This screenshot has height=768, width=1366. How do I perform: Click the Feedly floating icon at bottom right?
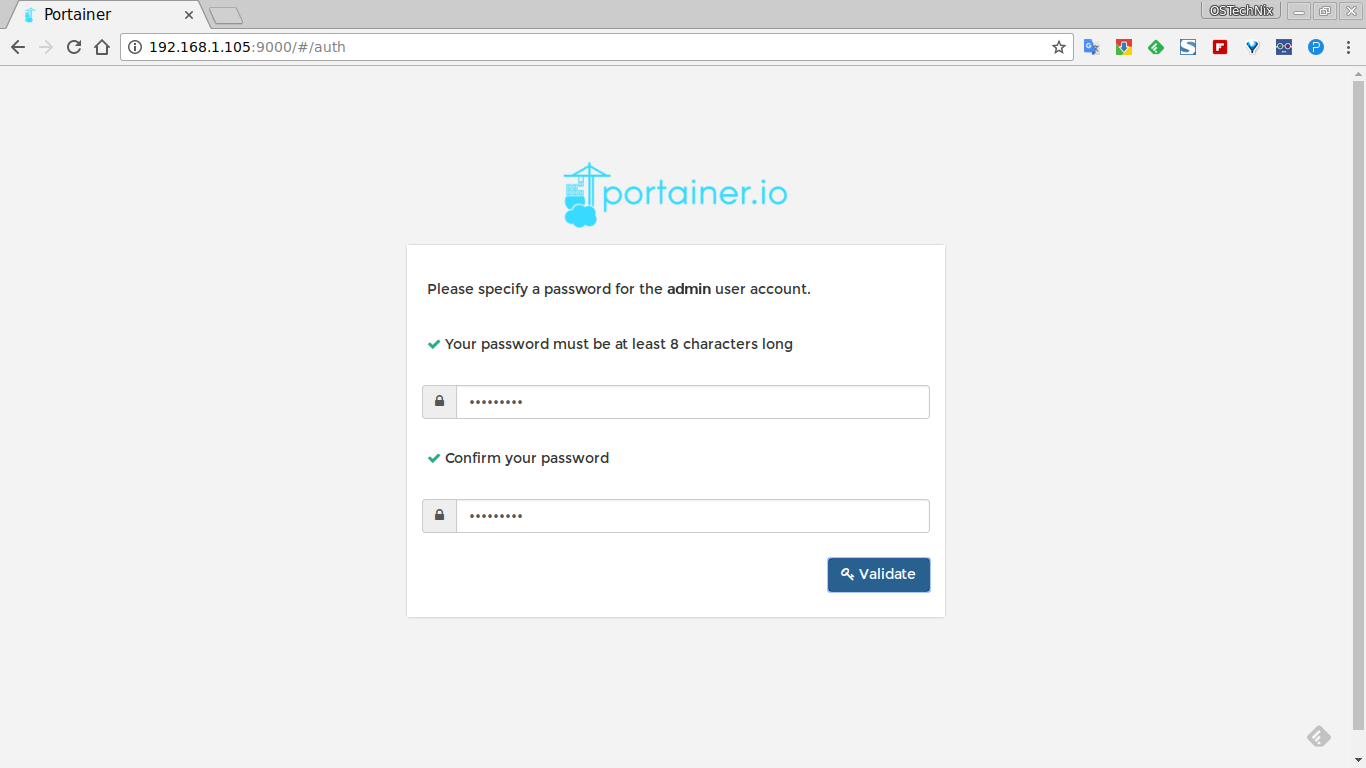1319,737
